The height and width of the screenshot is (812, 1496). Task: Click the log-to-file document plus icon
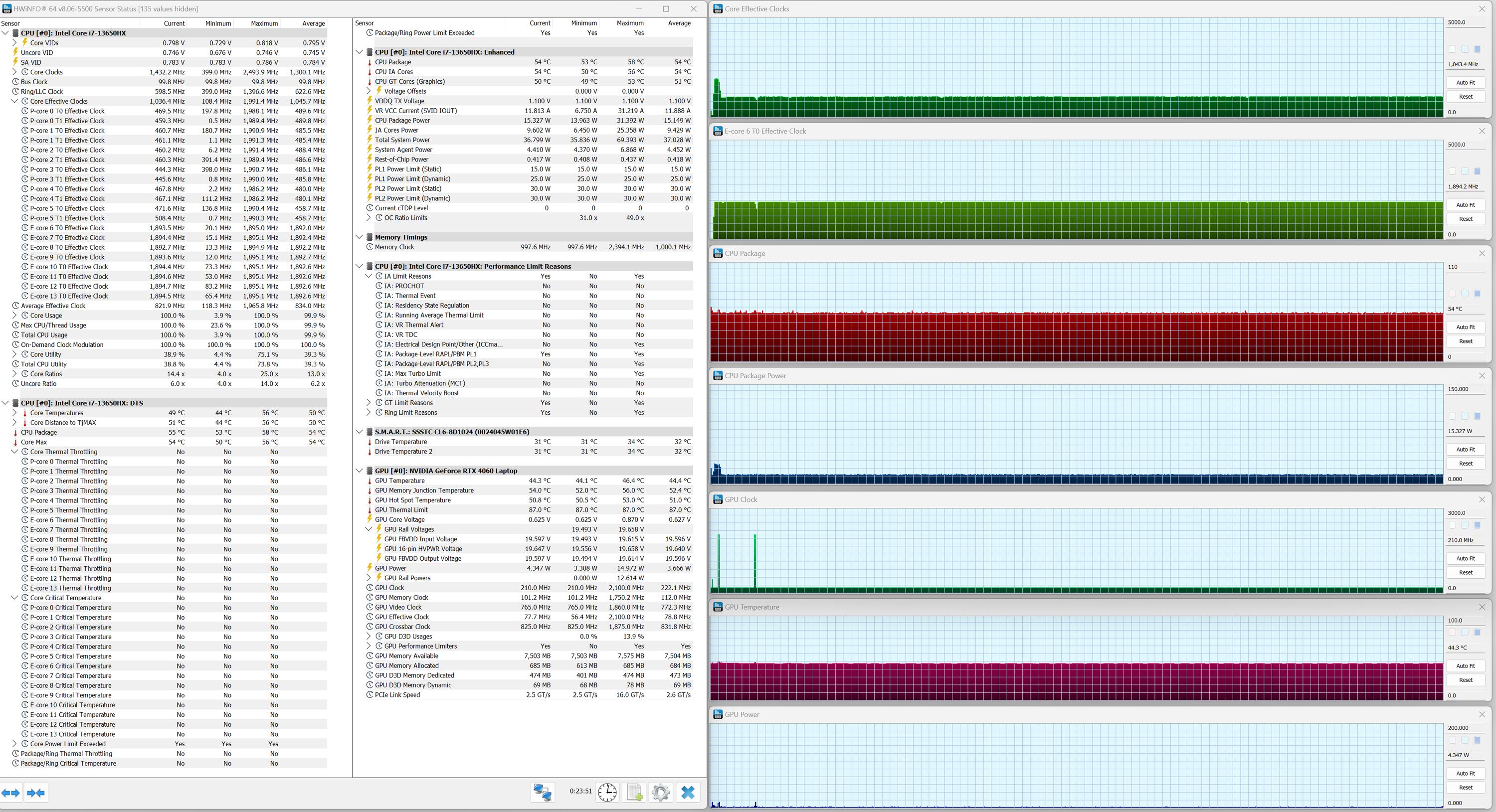click(634, 792)
